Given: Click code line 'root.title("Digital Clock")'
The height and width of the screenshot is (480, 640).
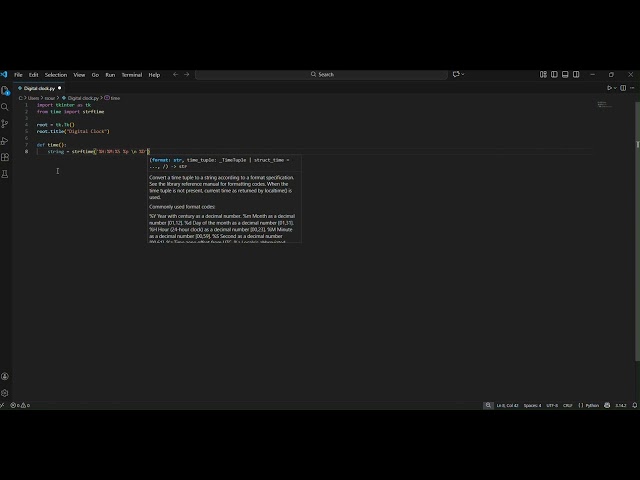Looking at the screenshot, I should [x=73, y=131].
